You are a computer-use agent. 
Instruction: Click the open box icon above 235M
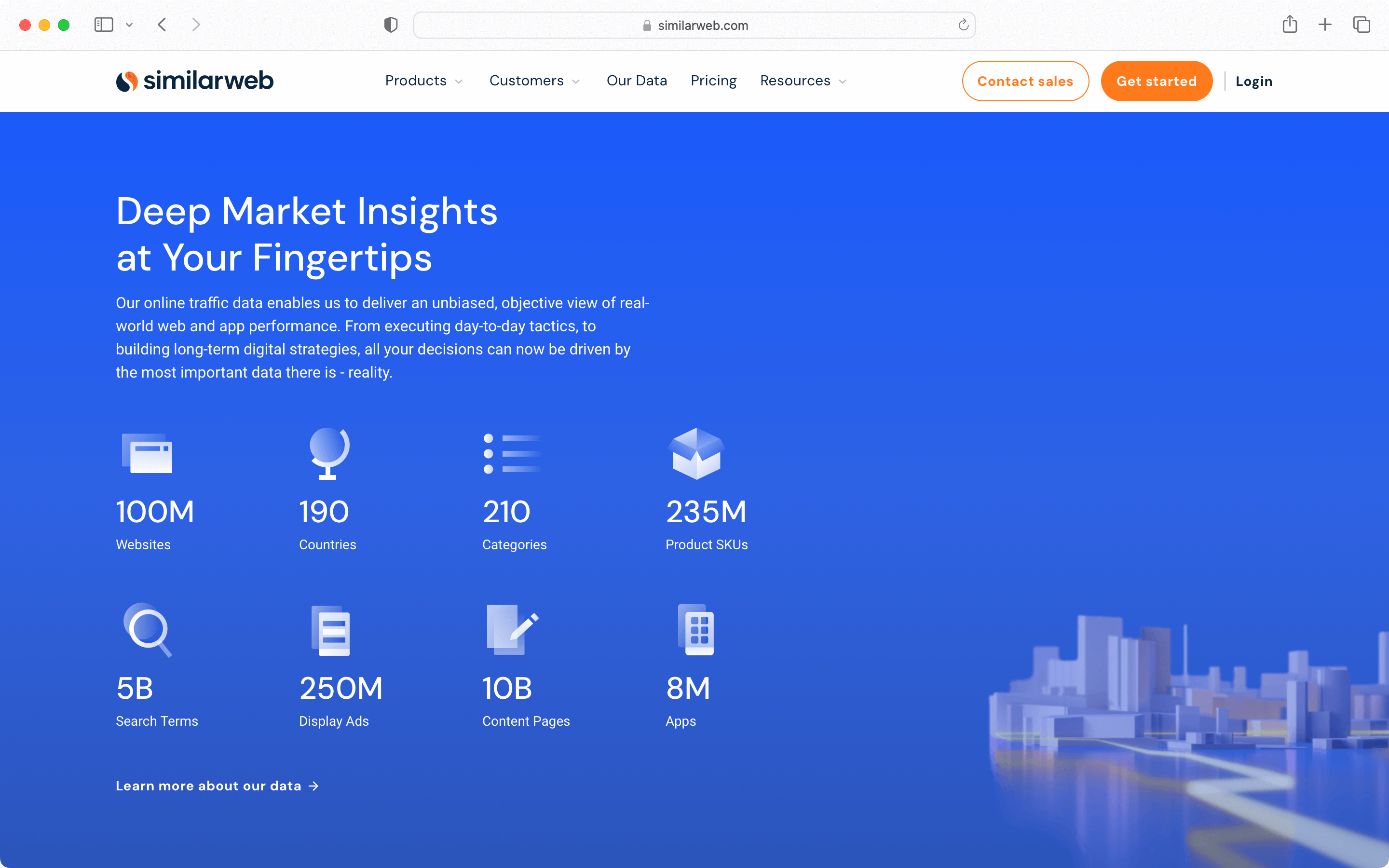tap(696, 453)
